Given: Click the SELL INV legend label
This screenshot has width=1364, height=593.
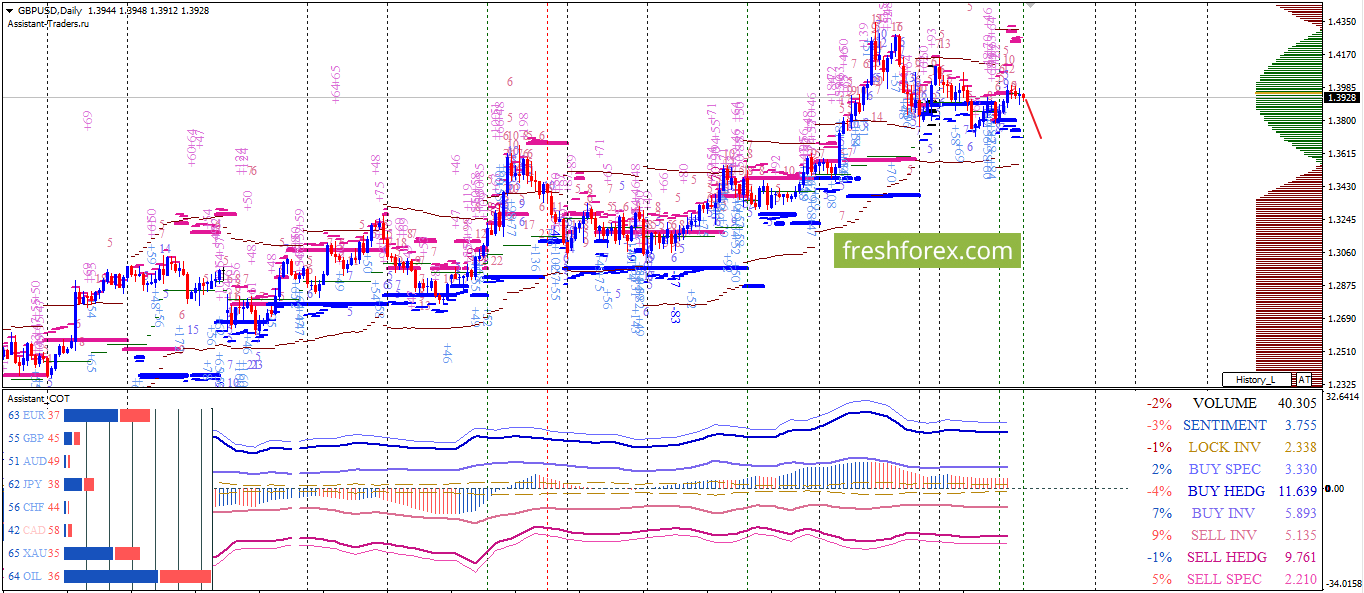Looking at the screenshot, I should (1224, 535).
